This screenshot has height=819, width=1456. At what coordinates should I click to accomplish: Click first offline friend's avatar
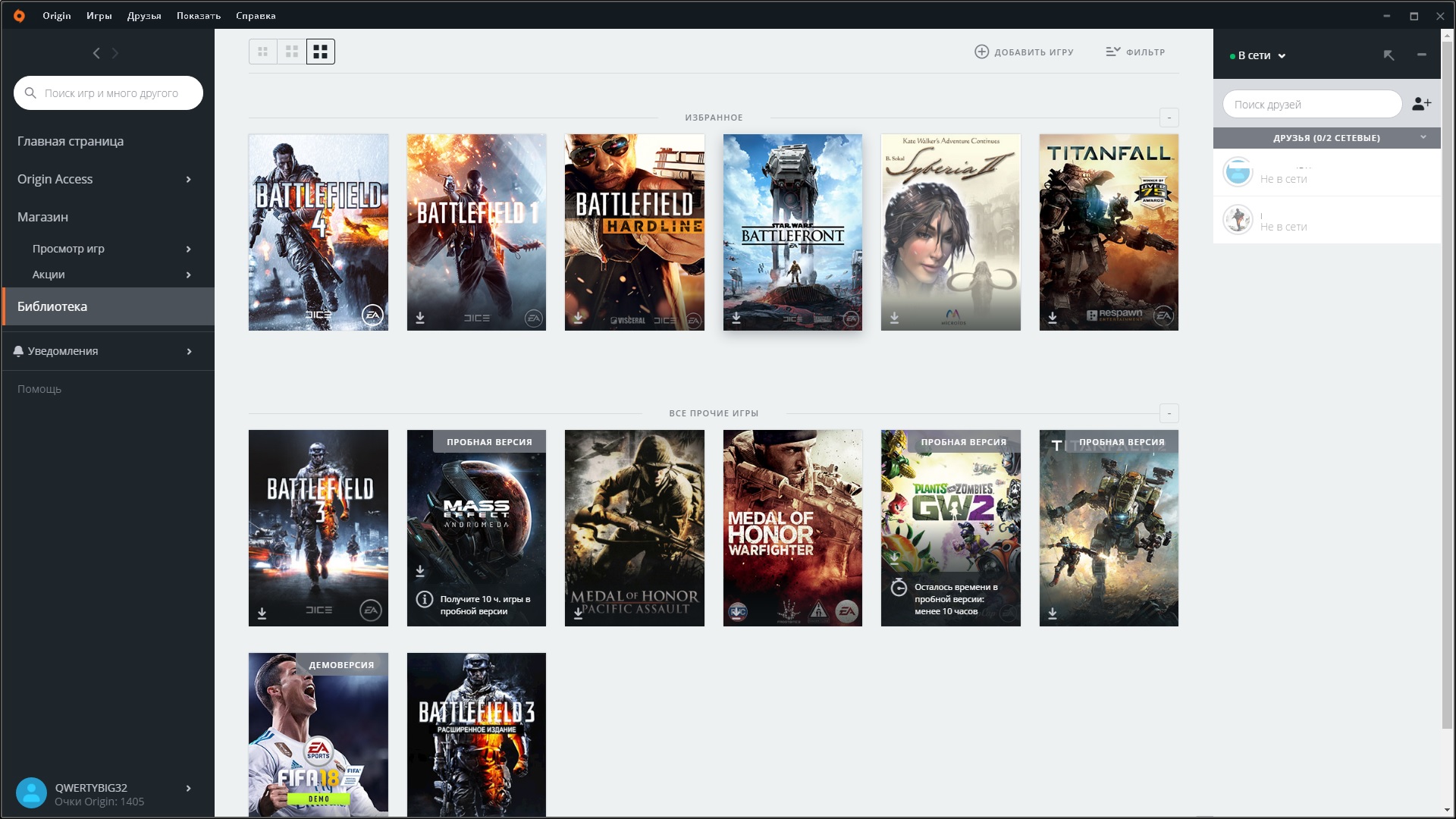point(1238,172)
